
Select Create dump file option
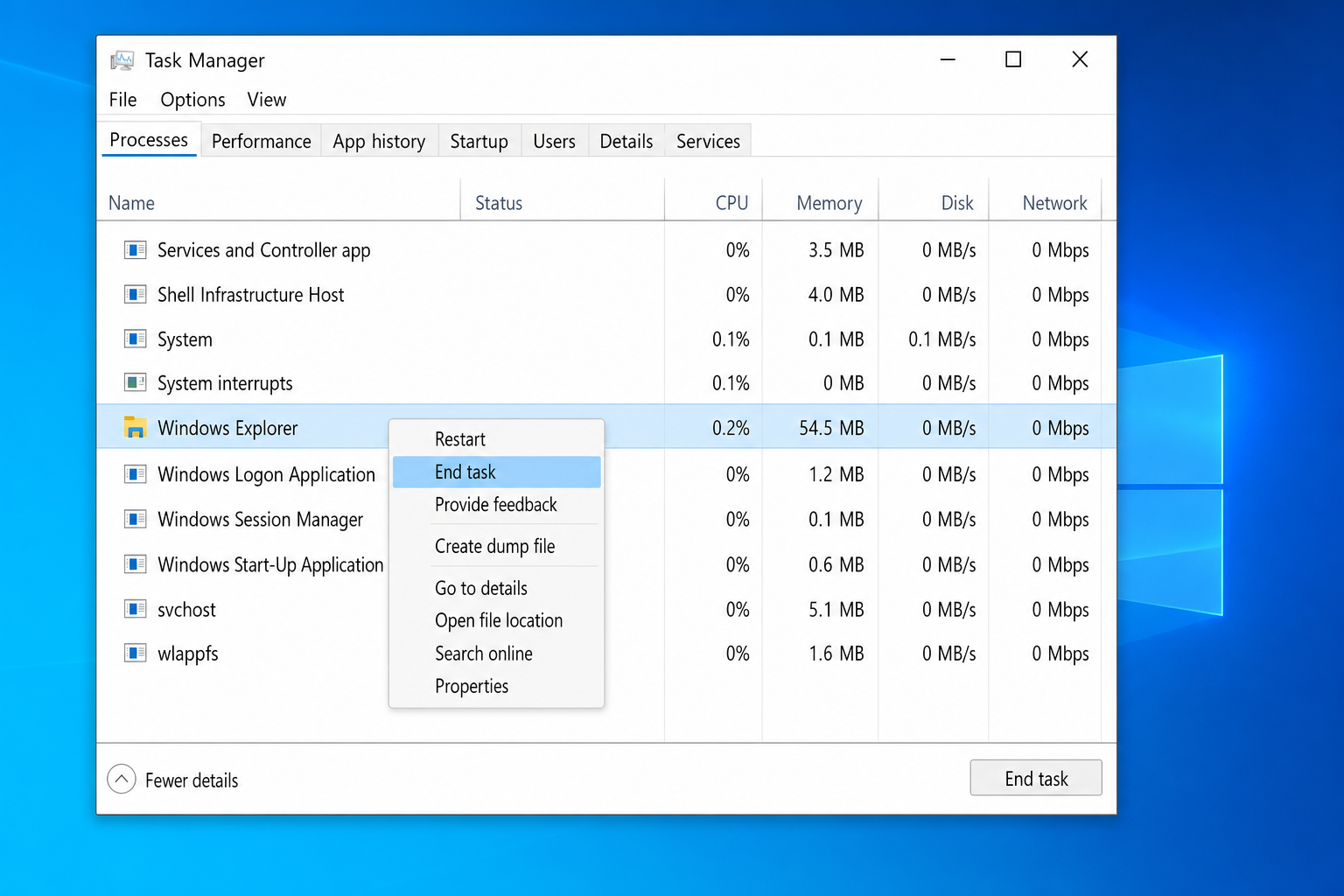pyautogui.click(x=496, y=546)
